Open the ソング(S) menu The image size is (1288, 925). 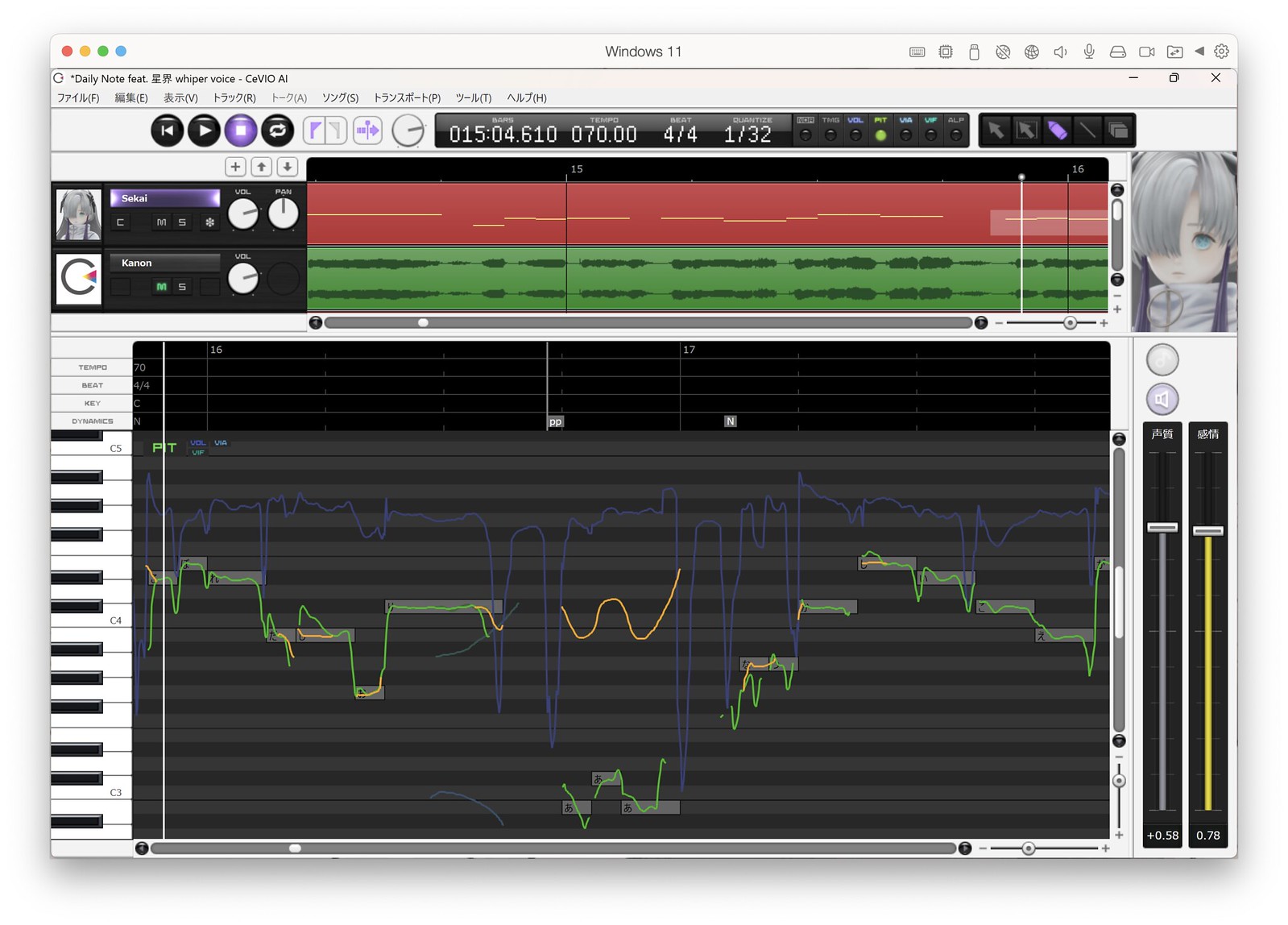pos(340,97)
